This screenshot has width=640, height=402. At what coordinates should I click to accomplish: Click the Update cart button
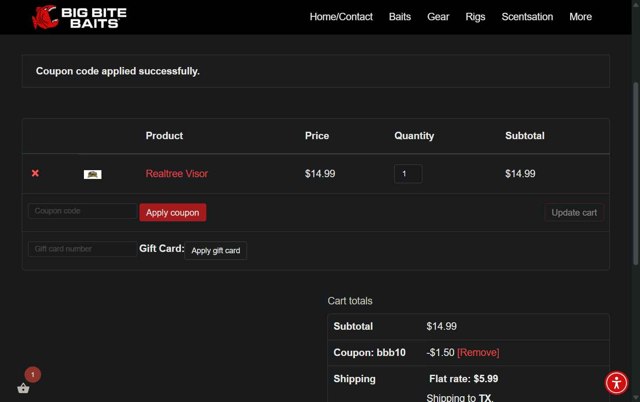(574, 213)
